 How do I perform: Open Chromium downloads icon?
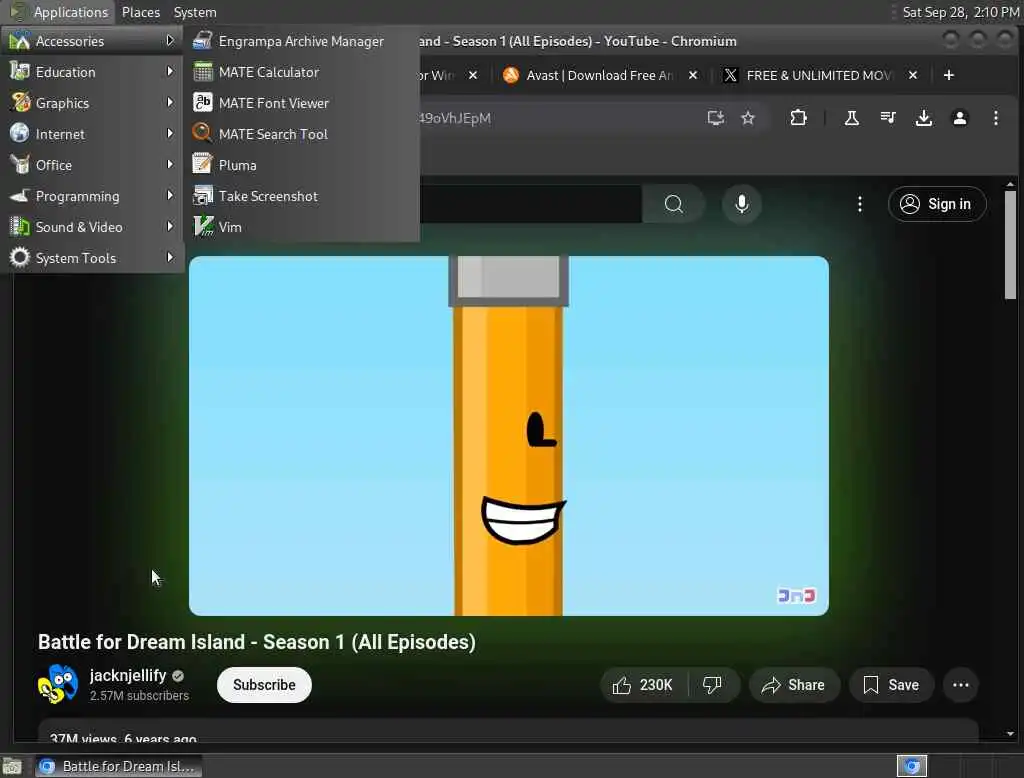pos(923,118)
